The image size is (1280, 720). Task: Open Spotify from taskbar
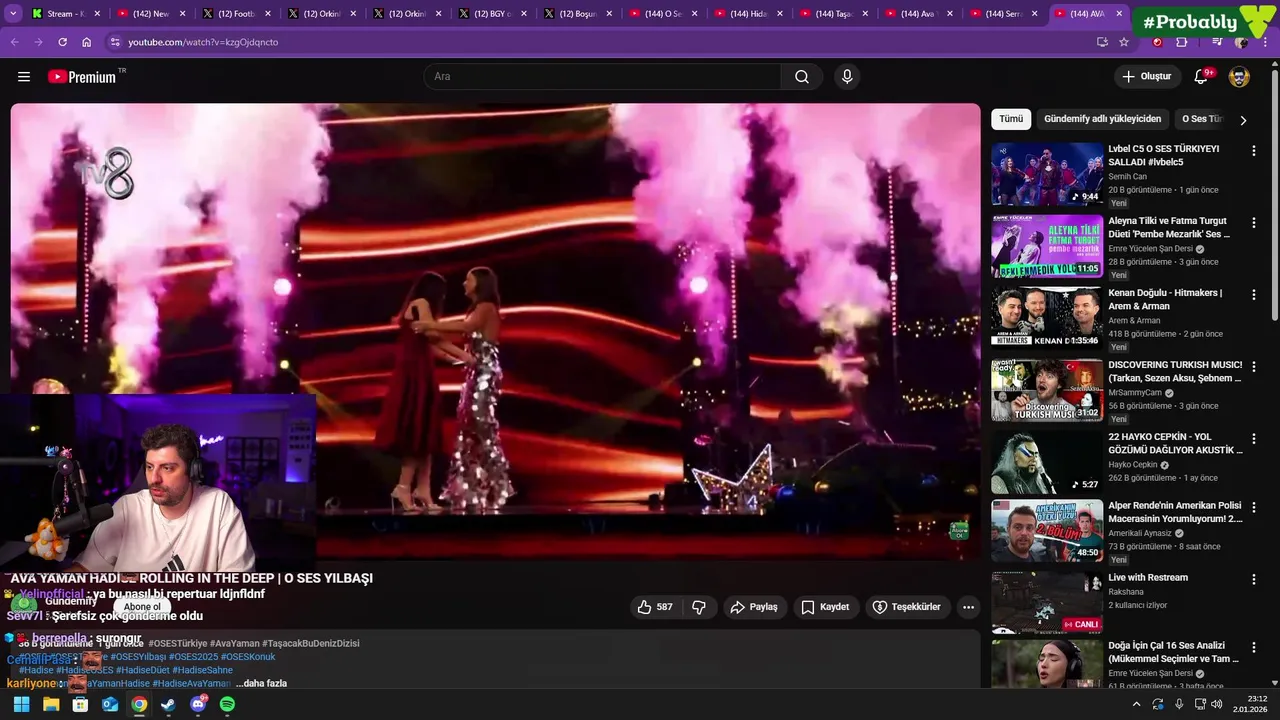tap(227, 704)
